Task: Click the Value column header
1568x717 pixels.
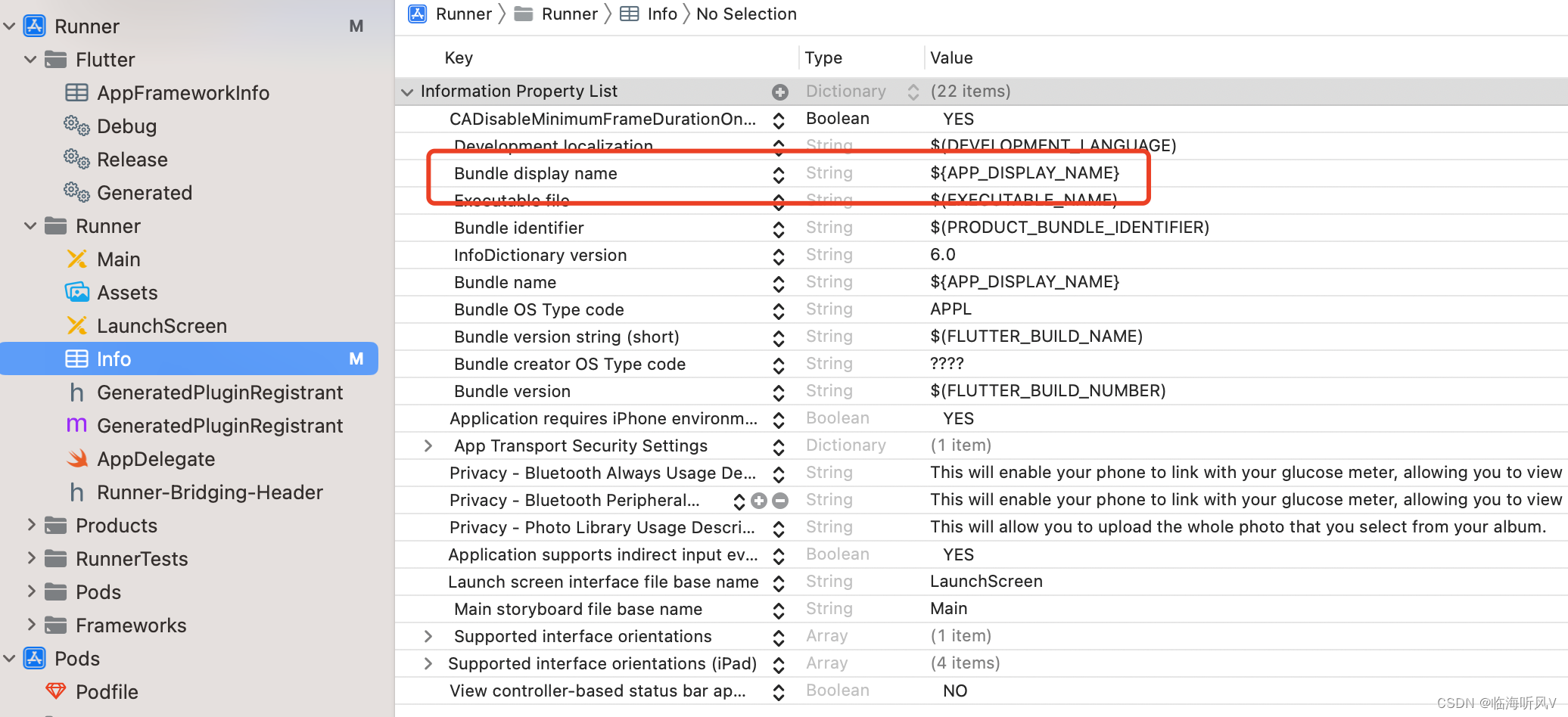Action: [x=951, y=58]
